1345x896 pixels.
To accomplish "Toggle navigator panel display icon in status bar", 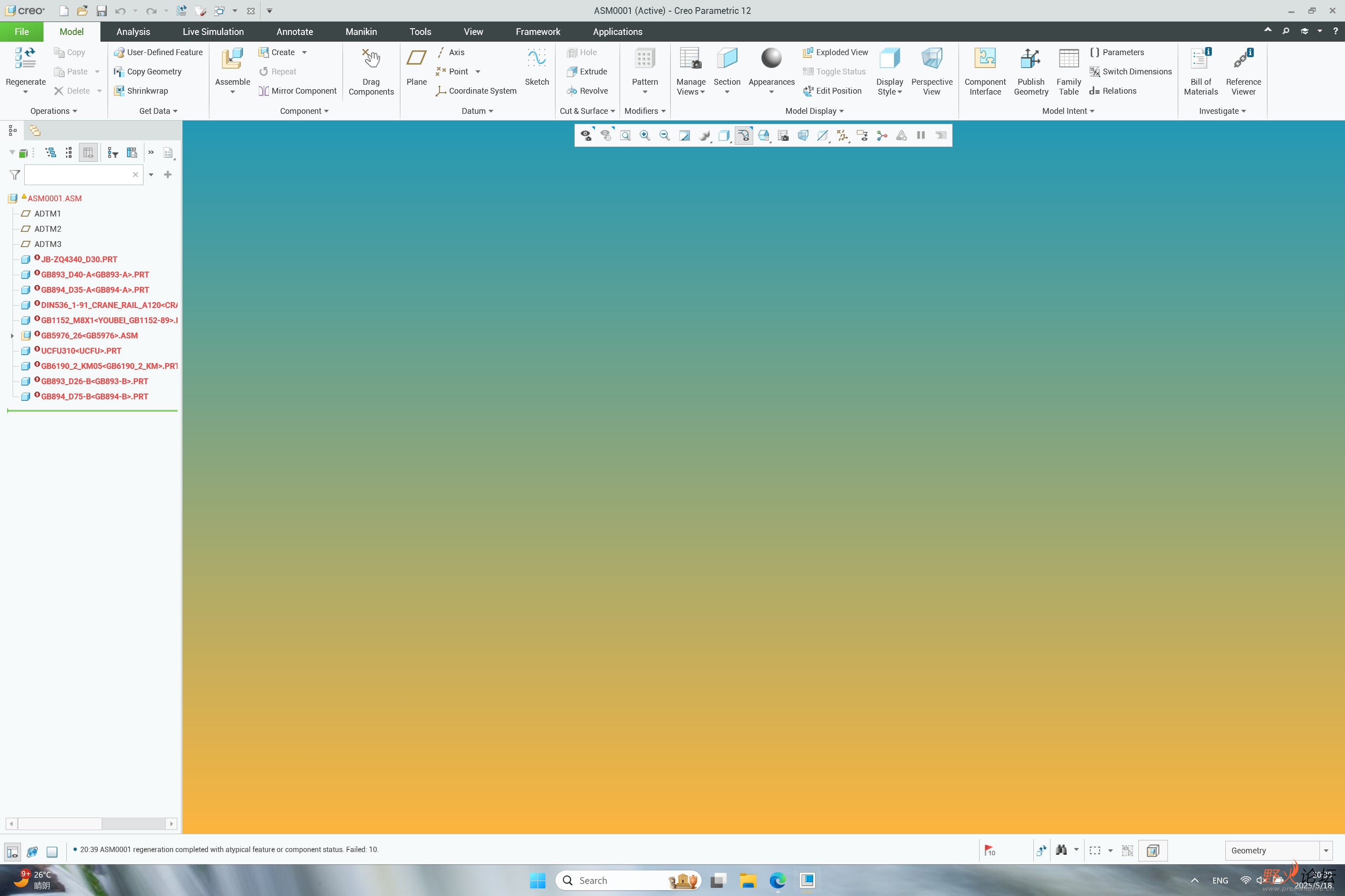I will point(12,852).
